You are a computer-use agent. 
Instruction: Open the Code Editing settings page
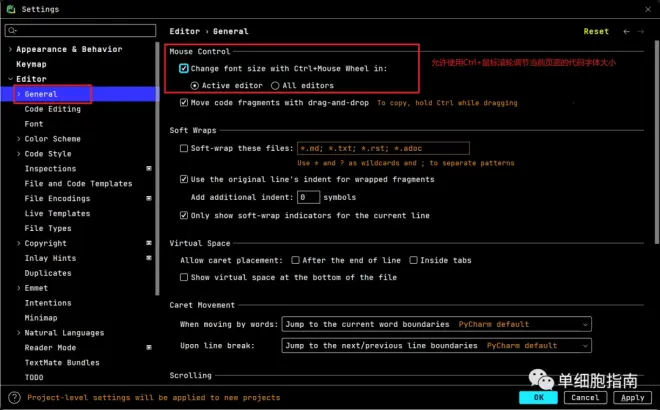pyautogui.click(x=52, y=109)
